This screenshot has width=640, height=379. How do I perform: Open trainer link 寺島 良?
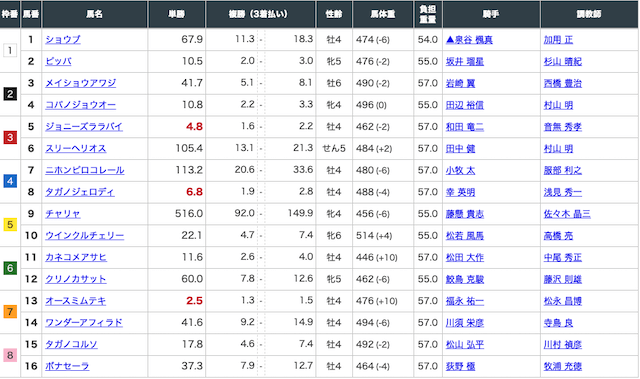pos(558,323)
